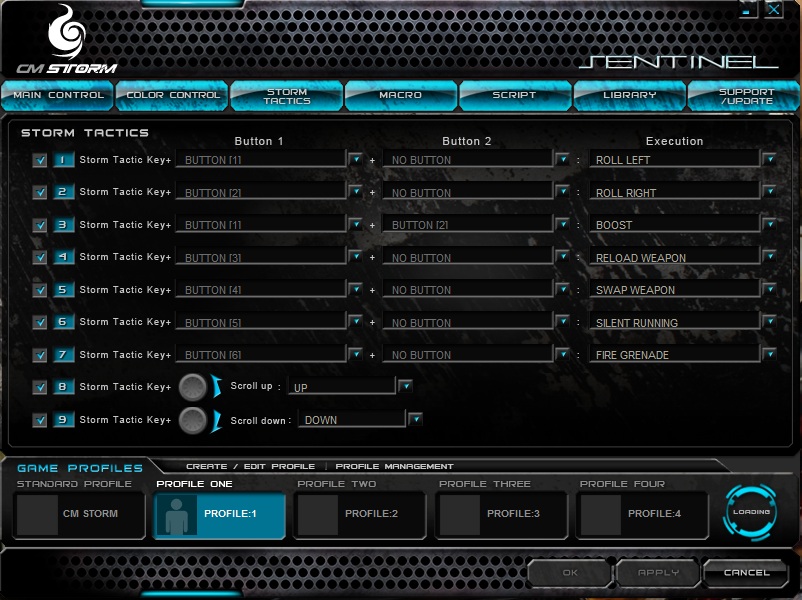
Task: Open Button 1 dropdown showing BUTTON [5]
Action: tap(355, 322)
